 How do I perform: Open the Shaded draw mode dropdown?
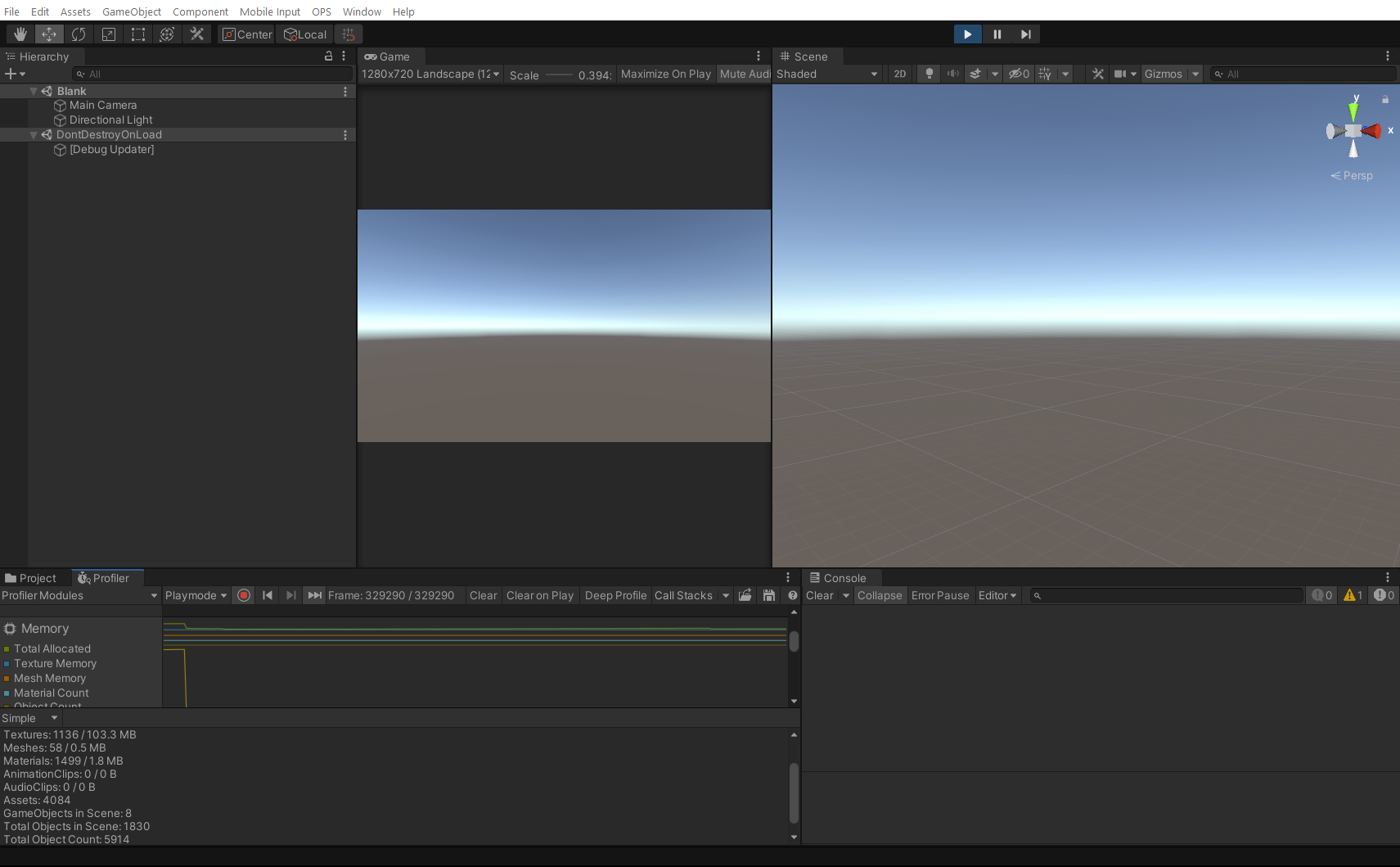click(827, 74)
